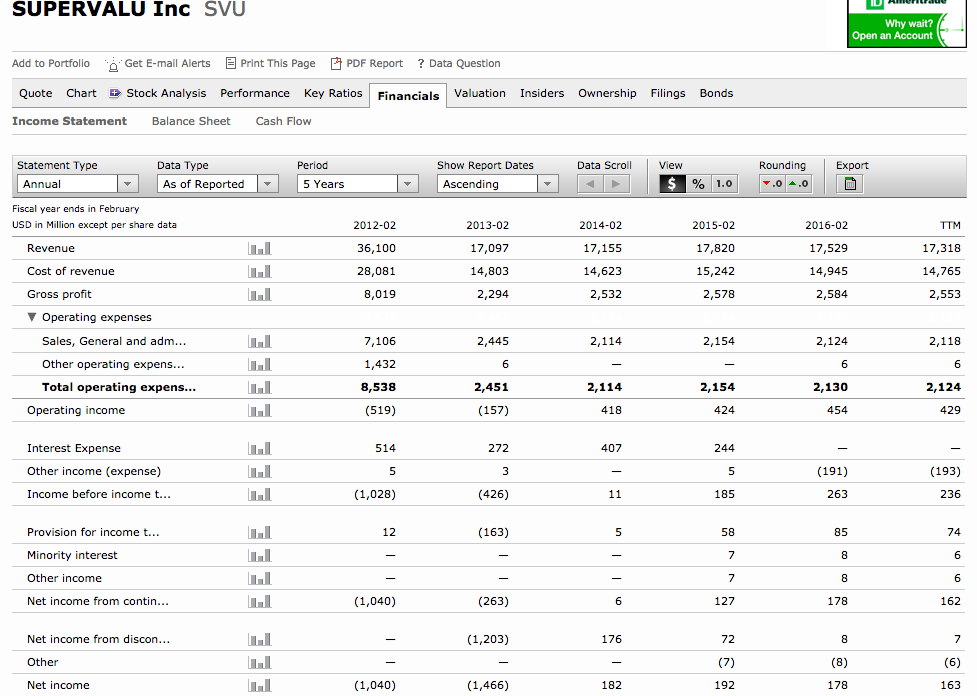Image resolution: width=977 pixels, height=696 pixels.
Task: Open the Stock Analysis tab
Action: pyautogui.click(x=158, y=93)
